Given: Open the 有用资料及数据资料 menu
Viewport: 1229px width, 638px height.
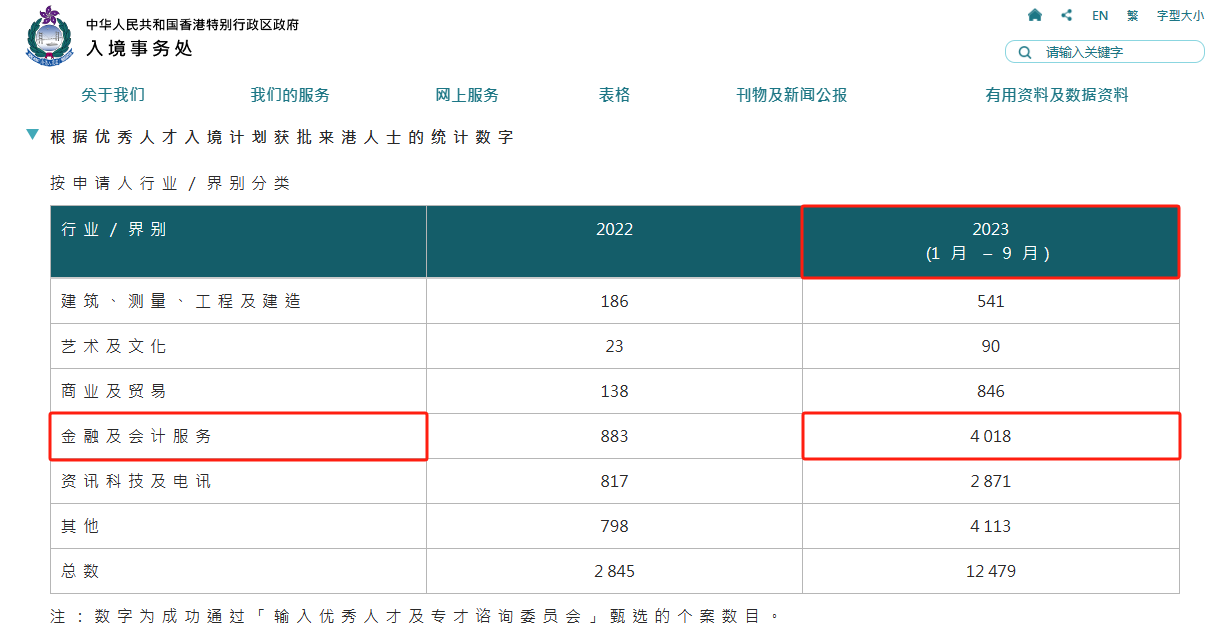Looking at the screenshot, I should click(1057, 95).
